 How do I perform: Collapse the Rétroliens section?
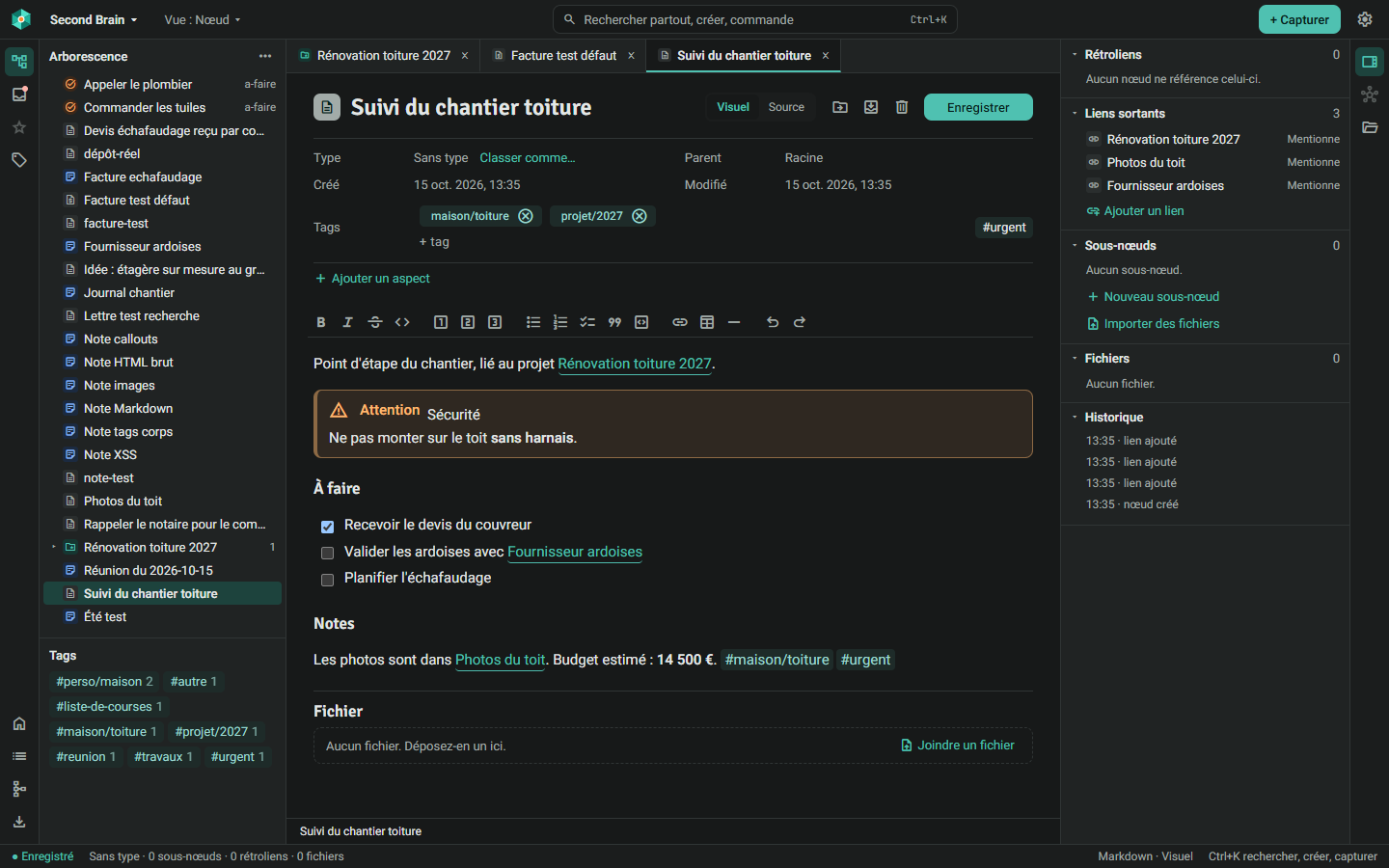click(1076, 55)
